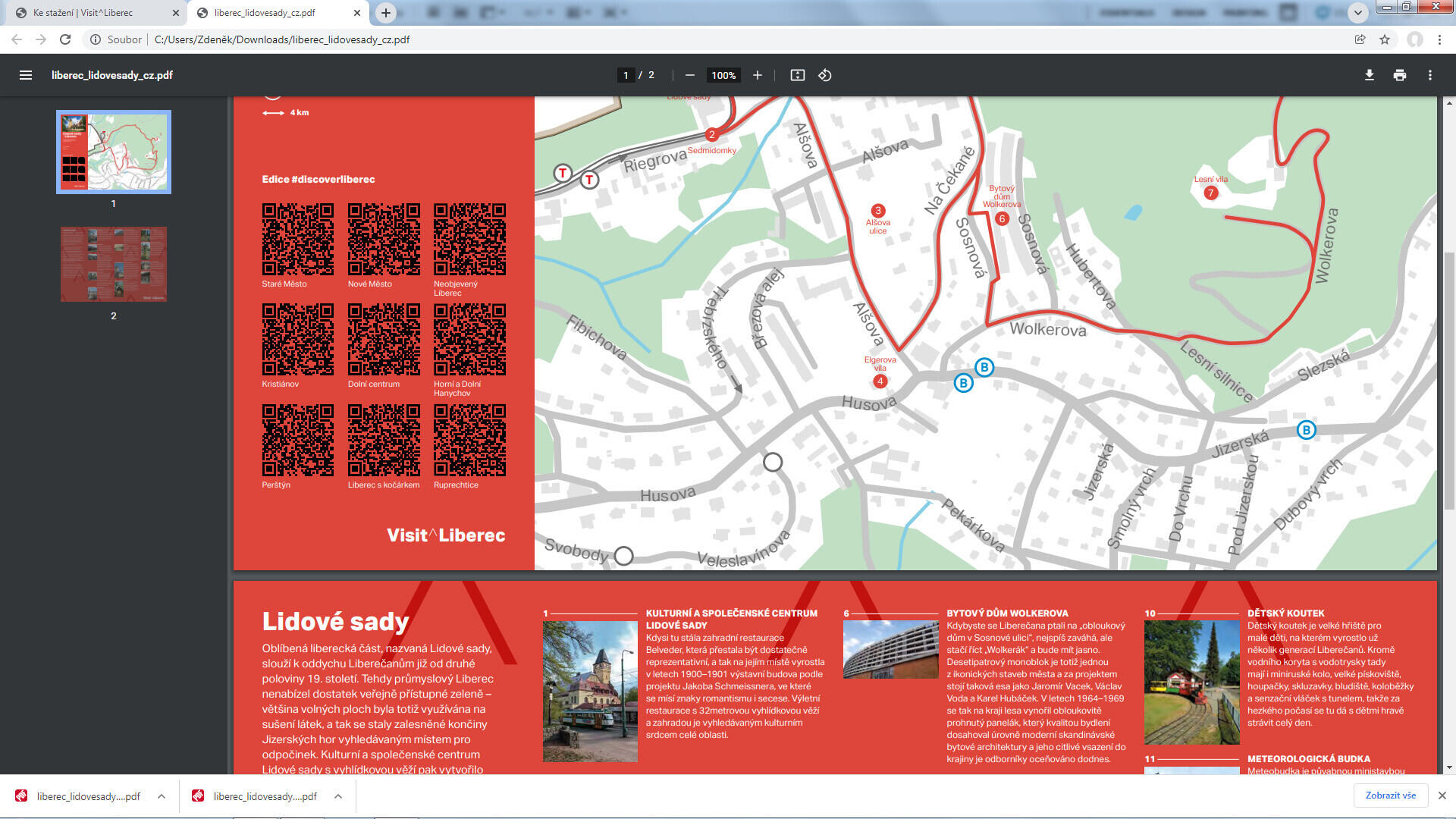Close the Ke stažení Visit Liberec tab

click(175, 13)
